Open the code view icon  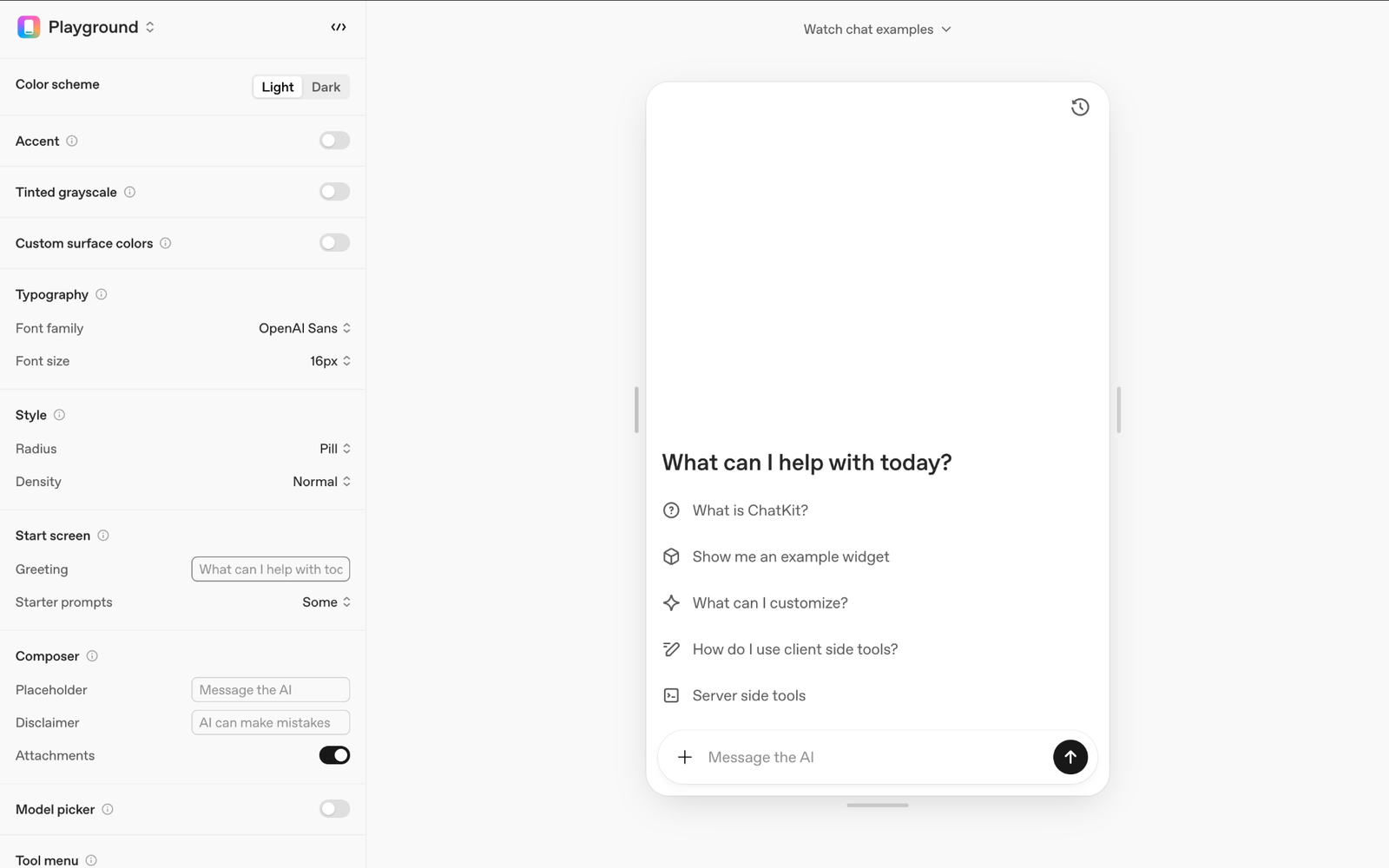(339, 28)
